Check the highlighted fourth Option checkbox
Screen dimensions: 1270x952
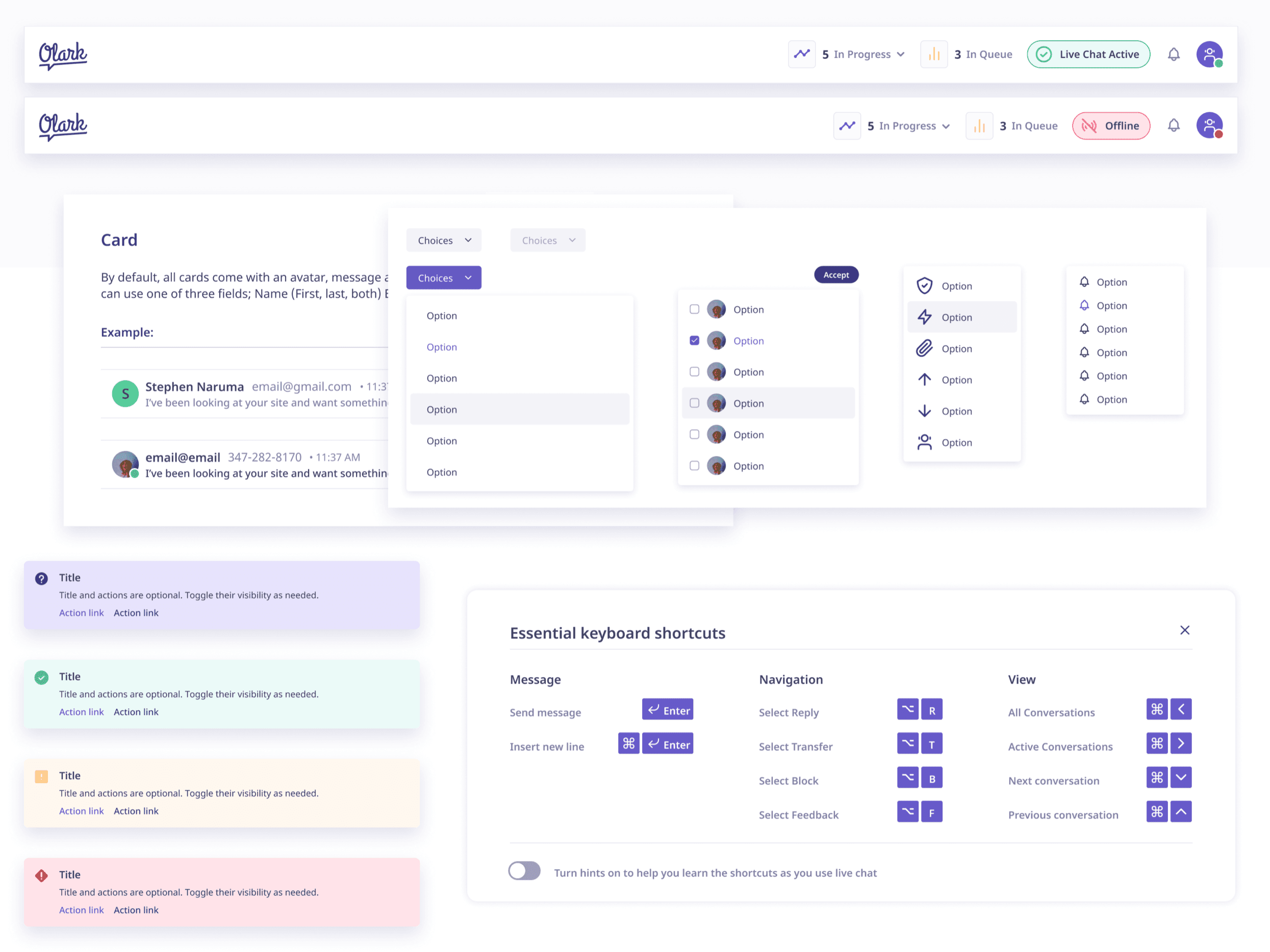click(694, 403)
